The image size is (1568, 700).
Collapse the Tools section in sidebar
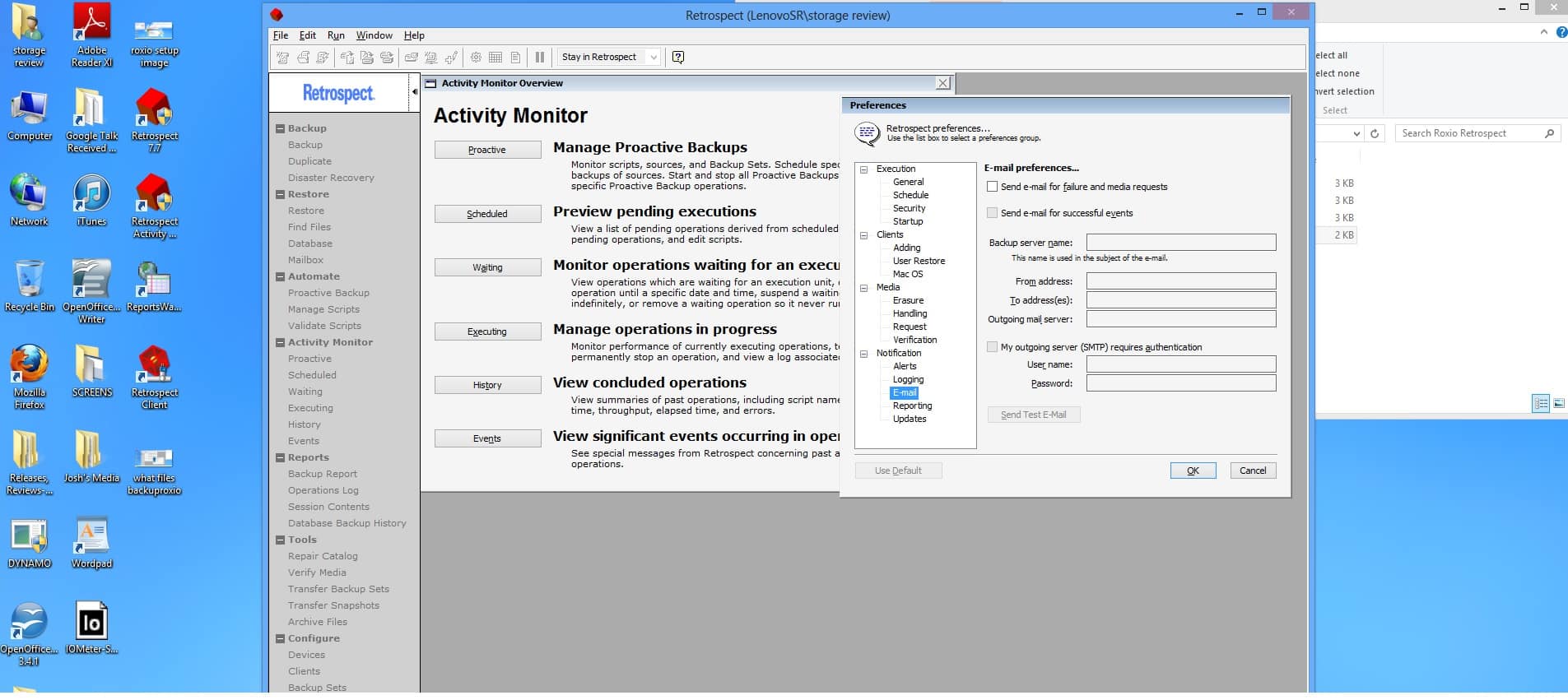coord(281,540)
